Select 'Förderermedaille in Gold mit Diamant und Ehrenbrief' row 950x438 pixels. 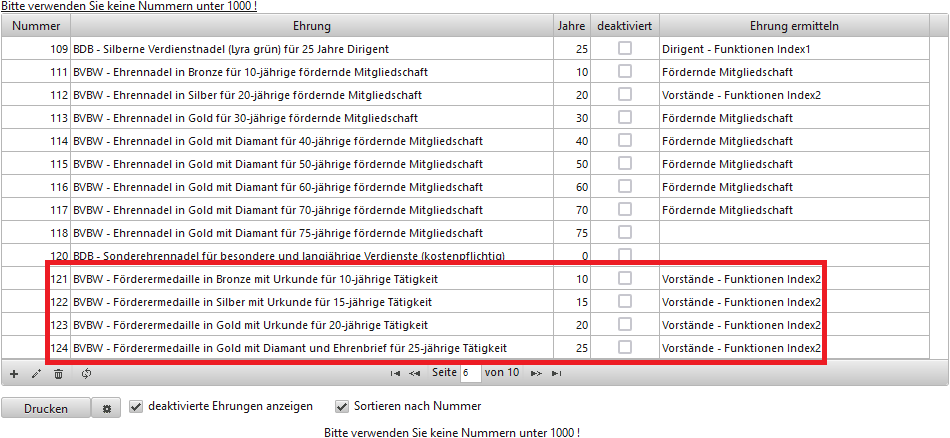(465, 348)
